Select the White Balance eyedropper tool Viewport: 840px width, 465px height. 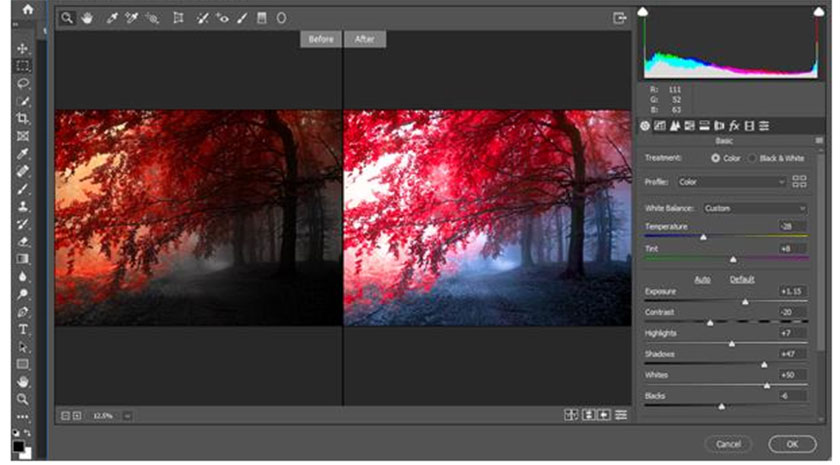[x=112, y=18]
